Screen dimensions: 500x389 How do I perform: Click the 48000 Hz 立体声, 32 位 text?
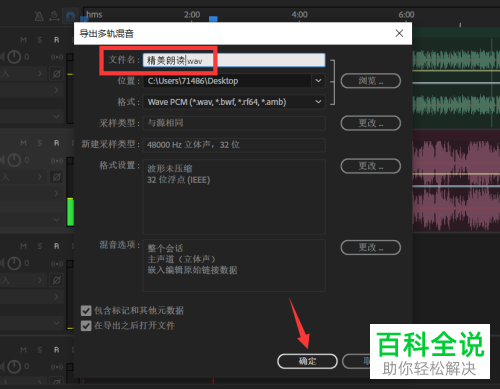pos(193,145)
